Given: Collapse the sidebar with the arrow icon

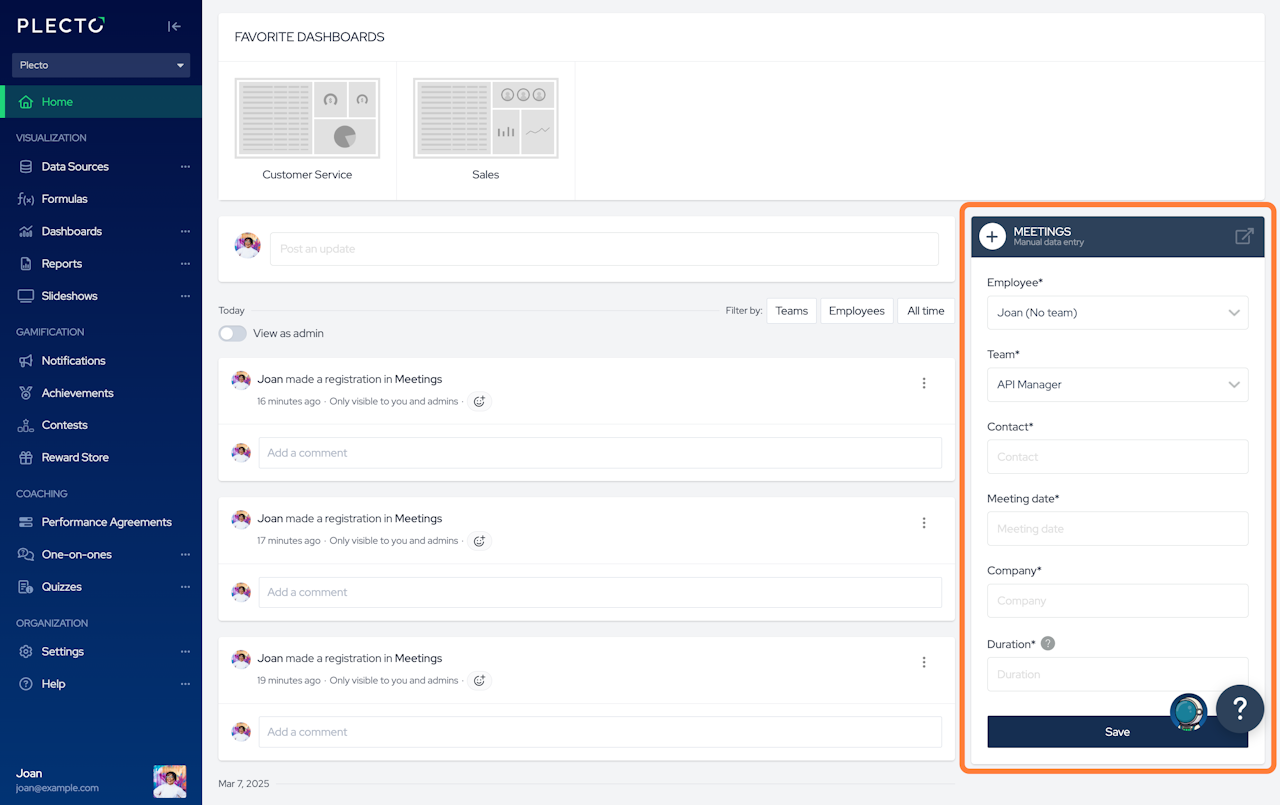Looking at the screenshot, I should tap(174, 27).
